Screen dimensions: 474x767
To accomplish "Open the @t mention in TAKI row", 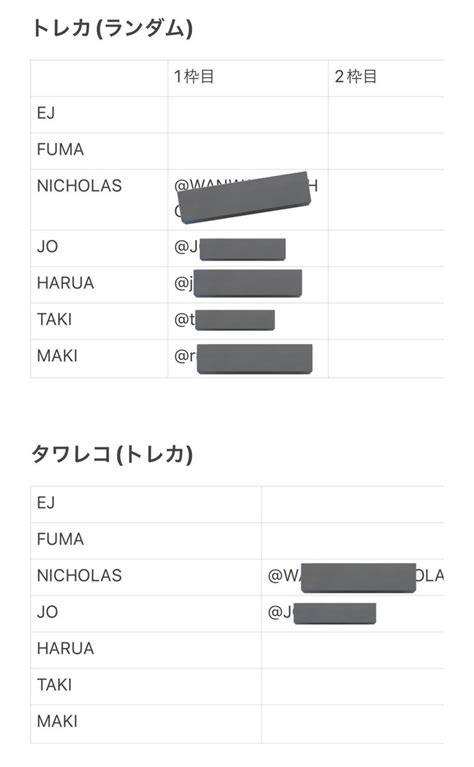I will (224, 320).
